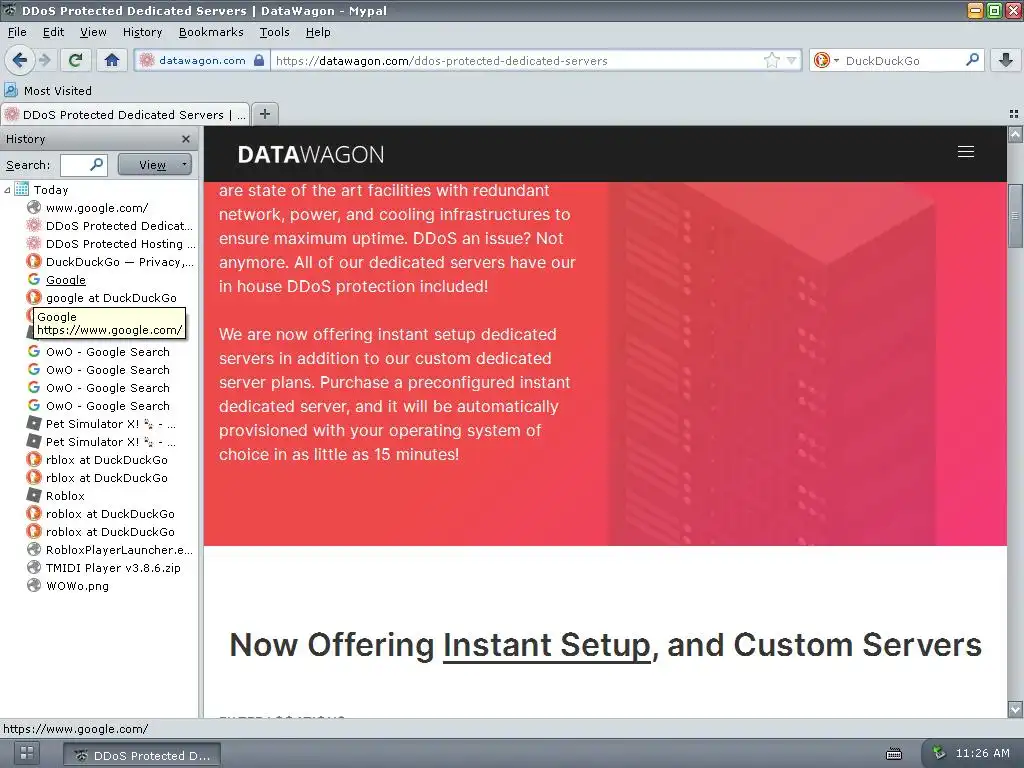
Task: Click the page scrollbar up arrow
Action: (1015, 135)
